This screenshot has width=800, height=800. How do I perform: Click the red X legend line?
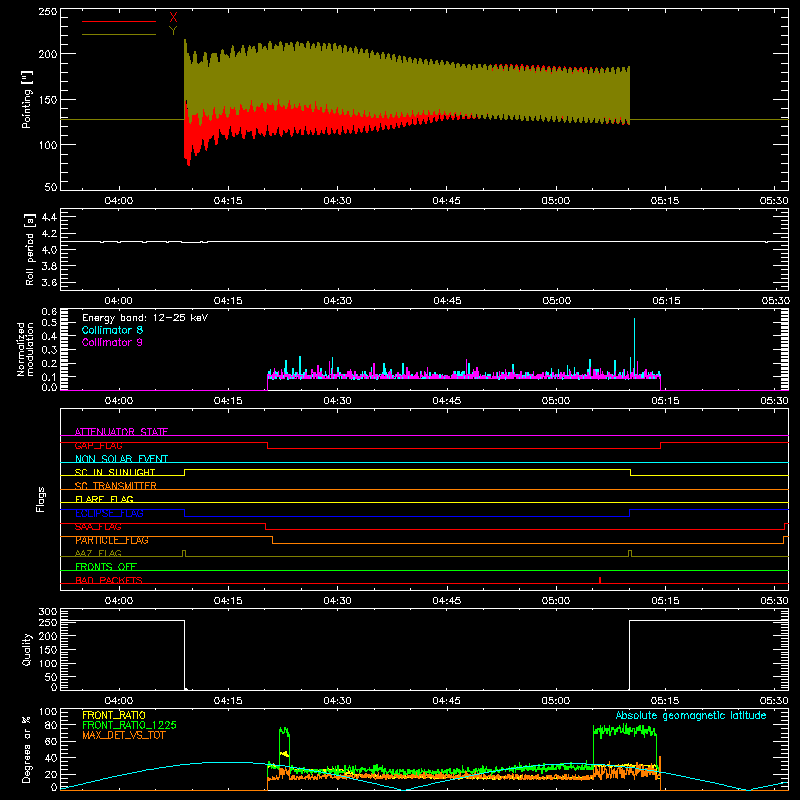(x=119, y=21)
